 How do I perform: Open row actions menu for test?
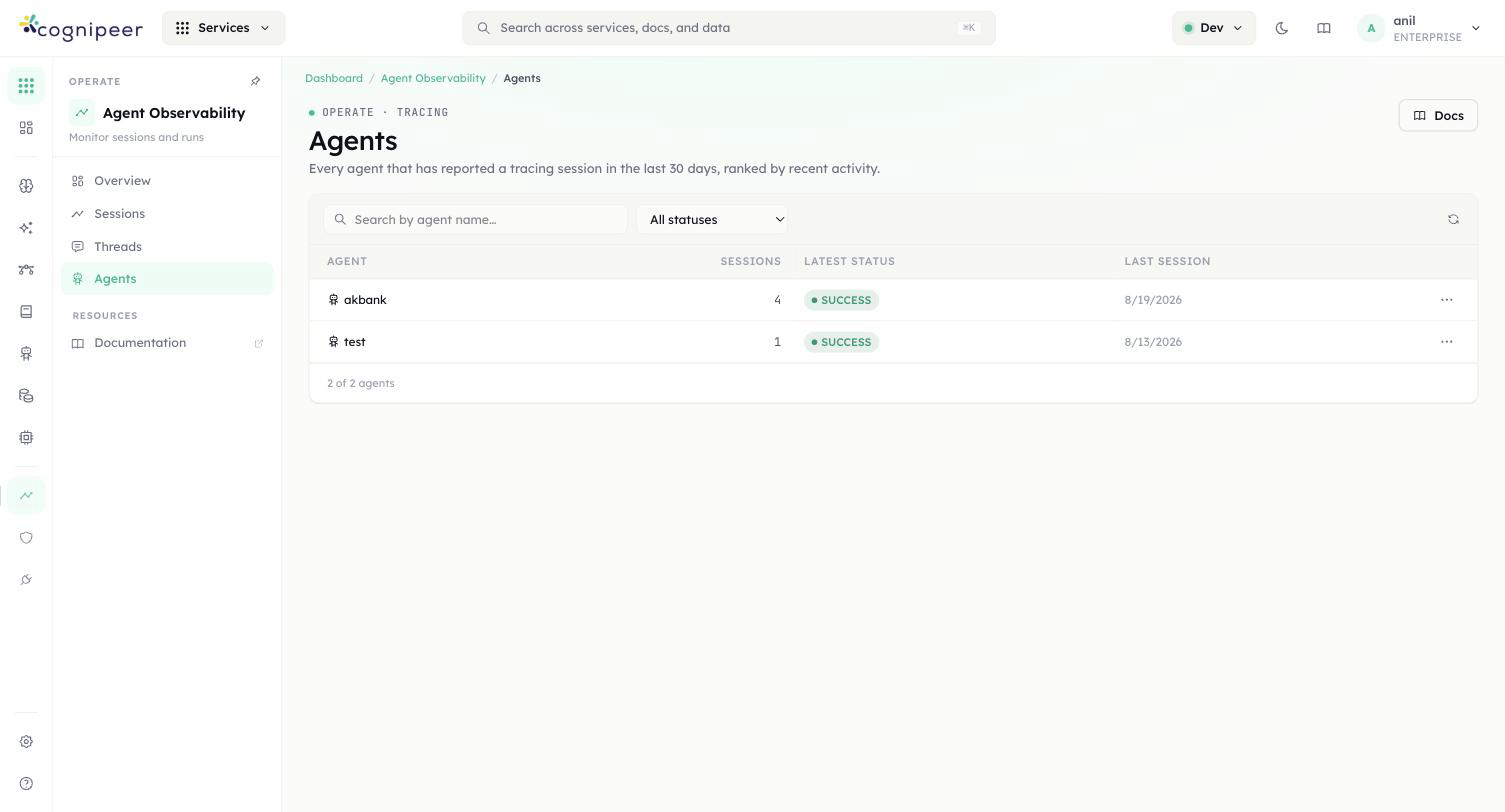pos(1446,342)
